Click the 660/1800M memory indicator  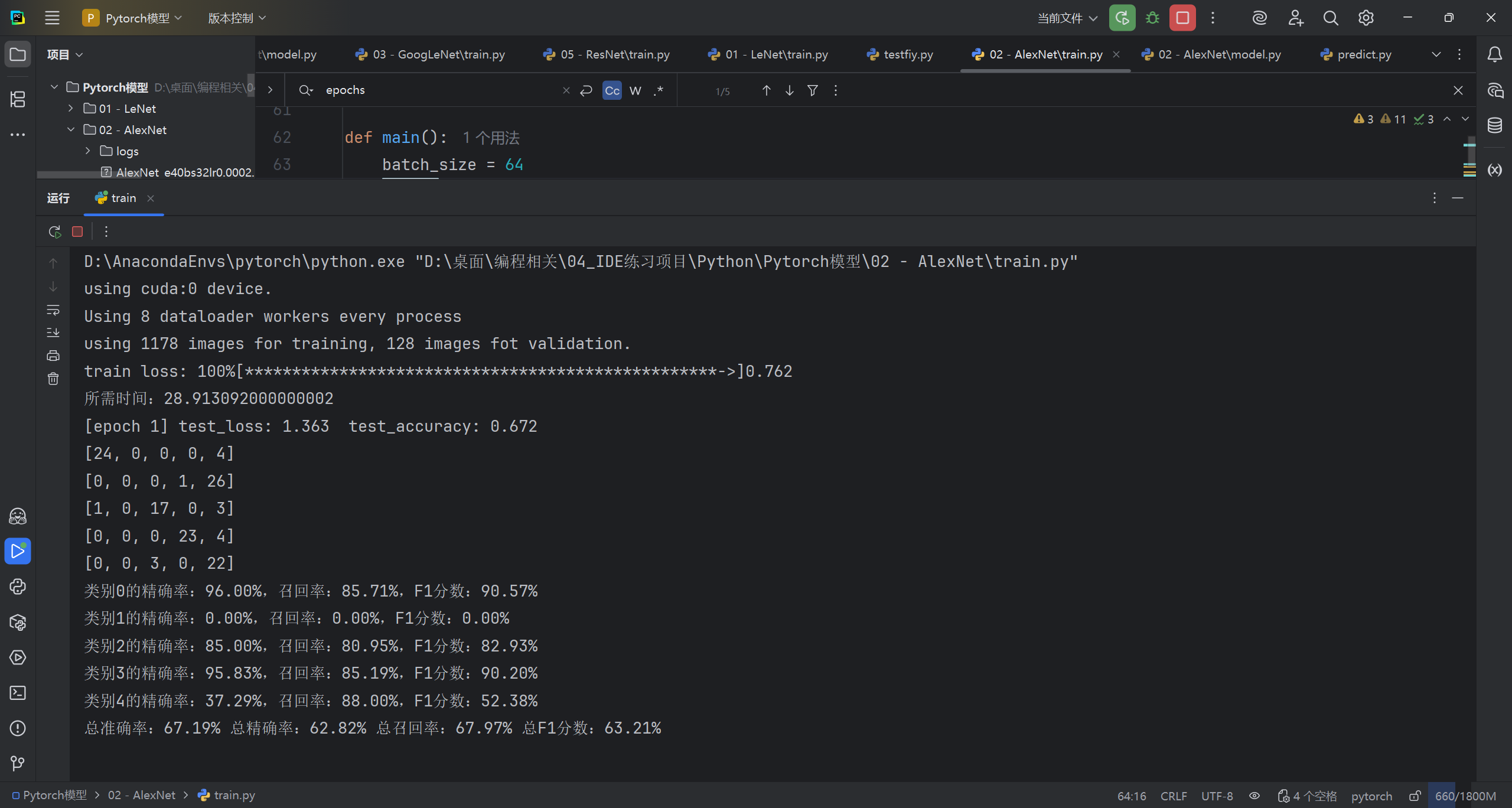(x=1465, y=796)
